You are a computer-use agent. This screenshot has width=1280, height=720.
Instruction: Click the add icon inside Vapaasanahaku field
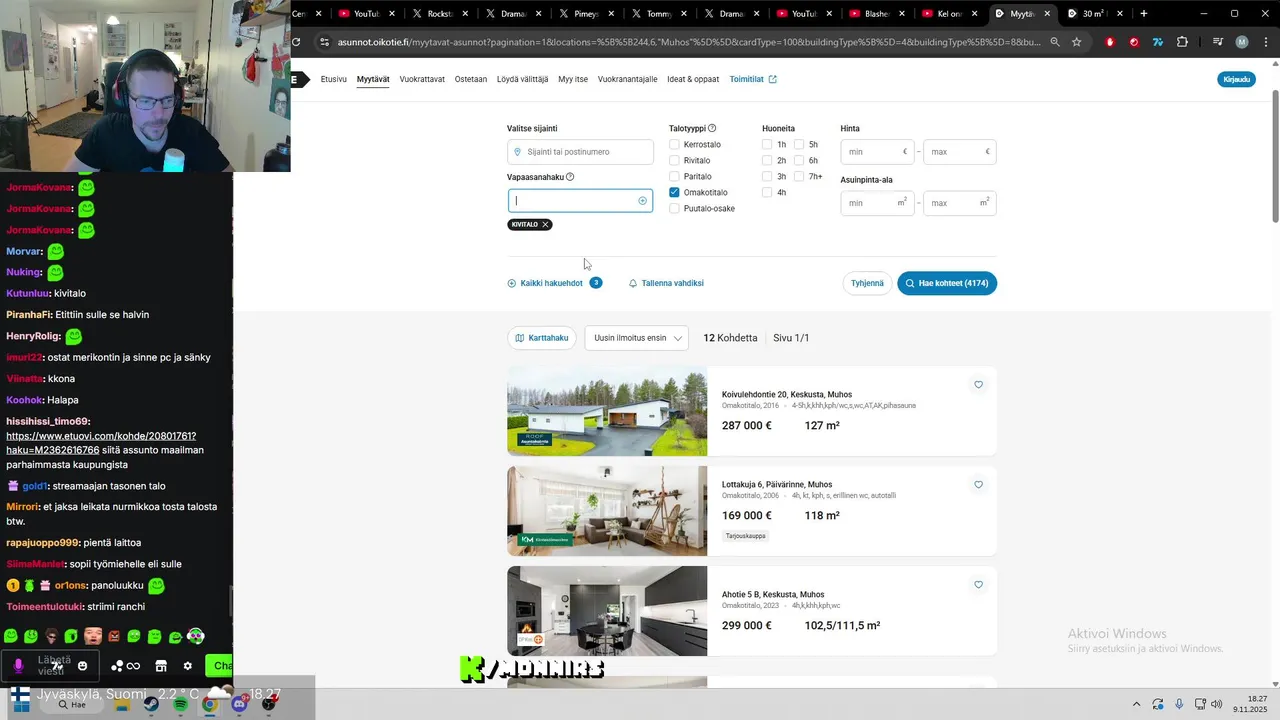point(642,201)
